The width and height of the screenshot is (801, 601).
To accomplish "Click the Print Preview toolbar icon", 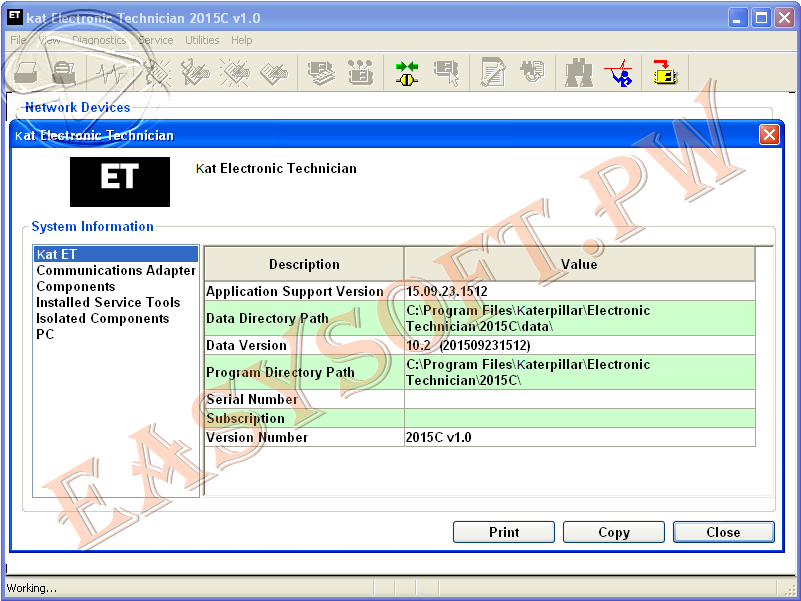I will [x=64, y=73].
